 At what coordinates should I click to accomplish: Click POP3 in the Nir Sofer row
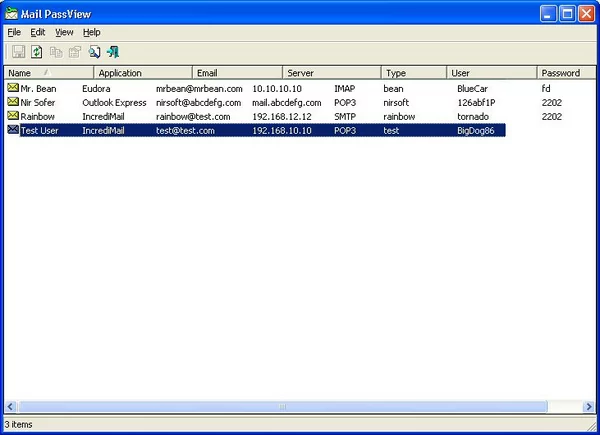[x=345, y=103]
